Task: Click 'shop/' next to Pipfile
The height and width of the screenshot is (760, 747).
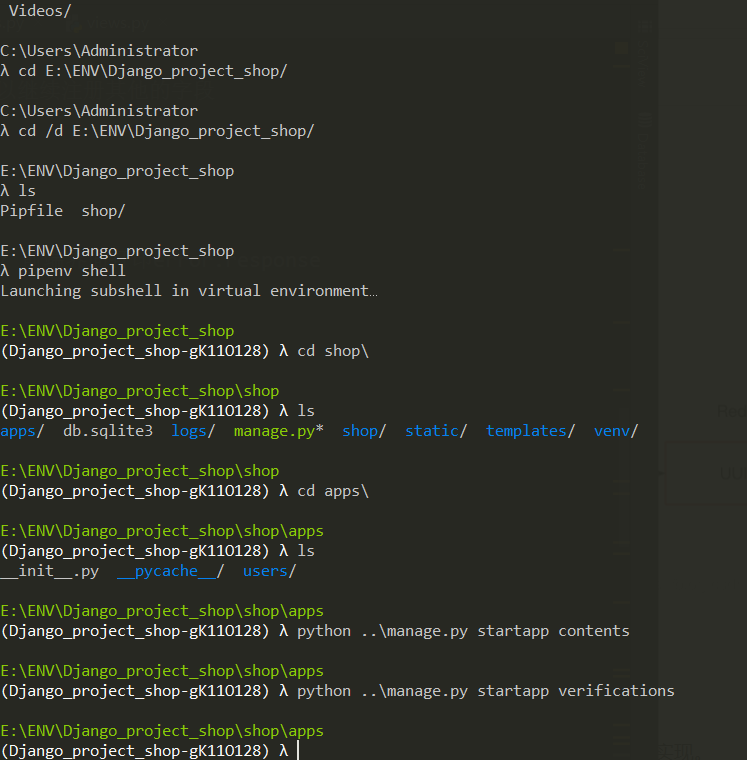Action: (103, 211)
